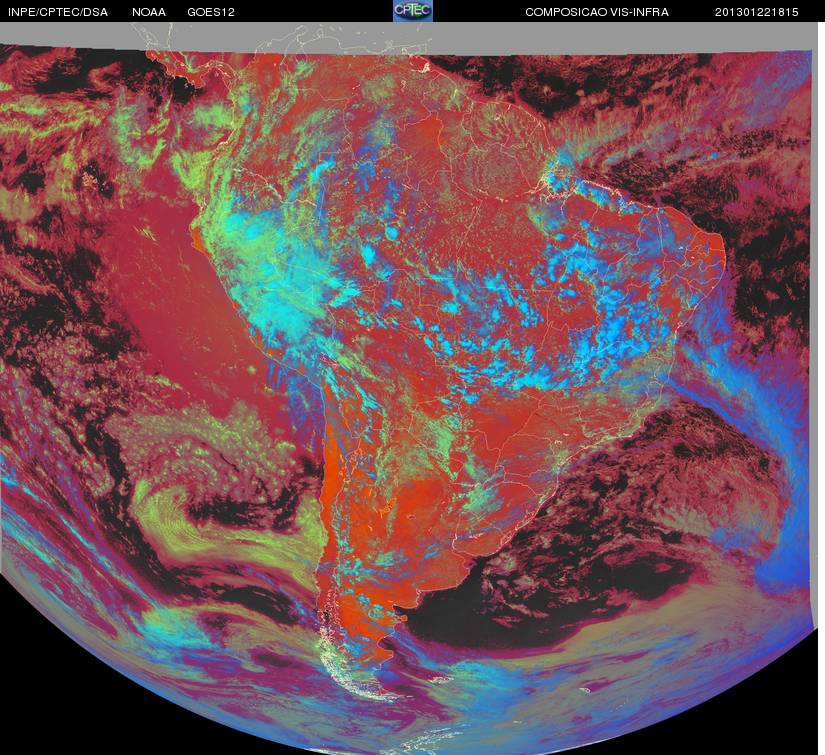The image size is (825, 755).
Task: Select the INPE/CPTEC/DSA header label
Action: 58,12
